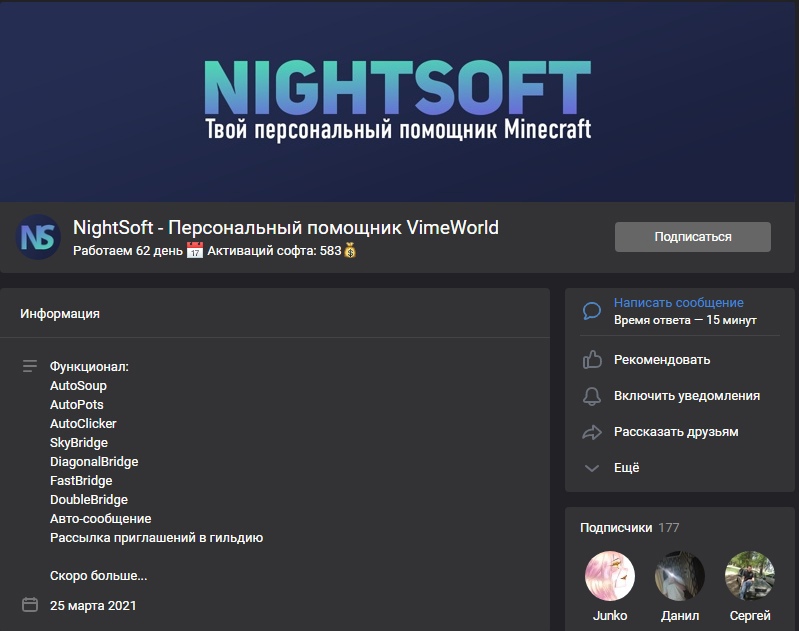Click the NIGHTSOFT cover banner
The height and width of the screenshot is (631, 799).
coord(397,101)
